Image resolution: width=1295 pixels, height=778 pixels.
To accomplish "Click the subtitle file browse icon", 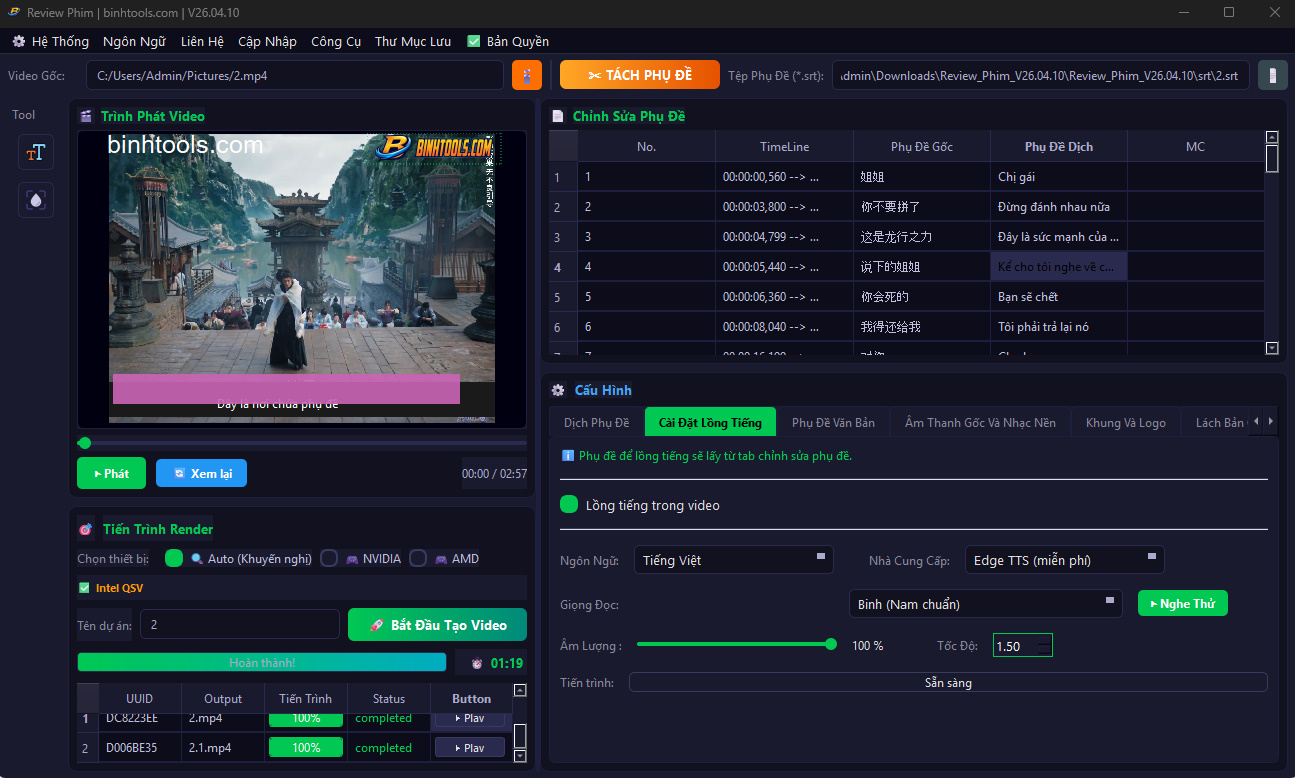I will pyautogui.click(x=1271, y=76).
